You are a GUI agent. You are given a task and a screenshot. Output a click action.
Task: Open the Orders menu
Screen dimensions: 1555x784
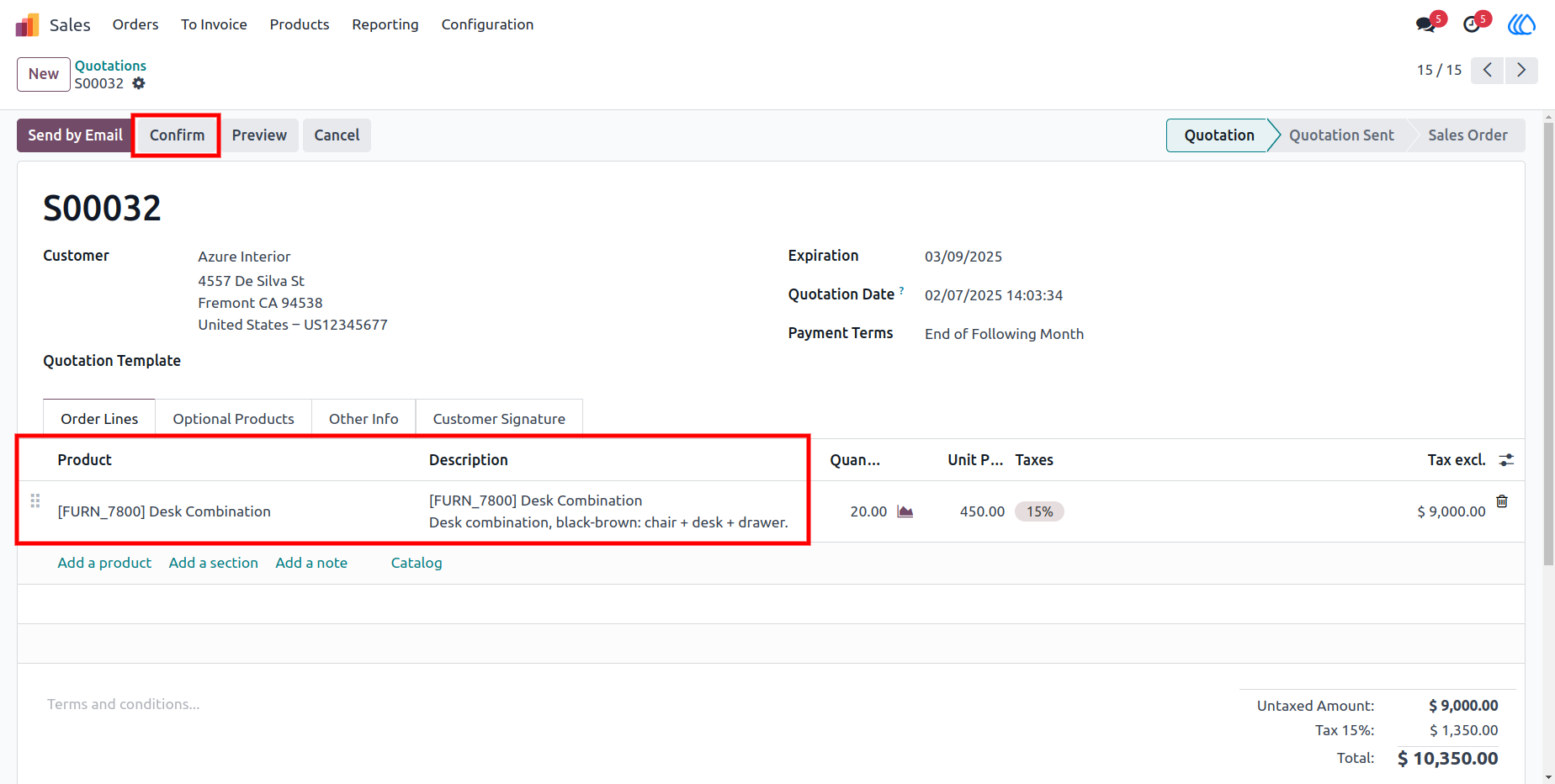135,24
